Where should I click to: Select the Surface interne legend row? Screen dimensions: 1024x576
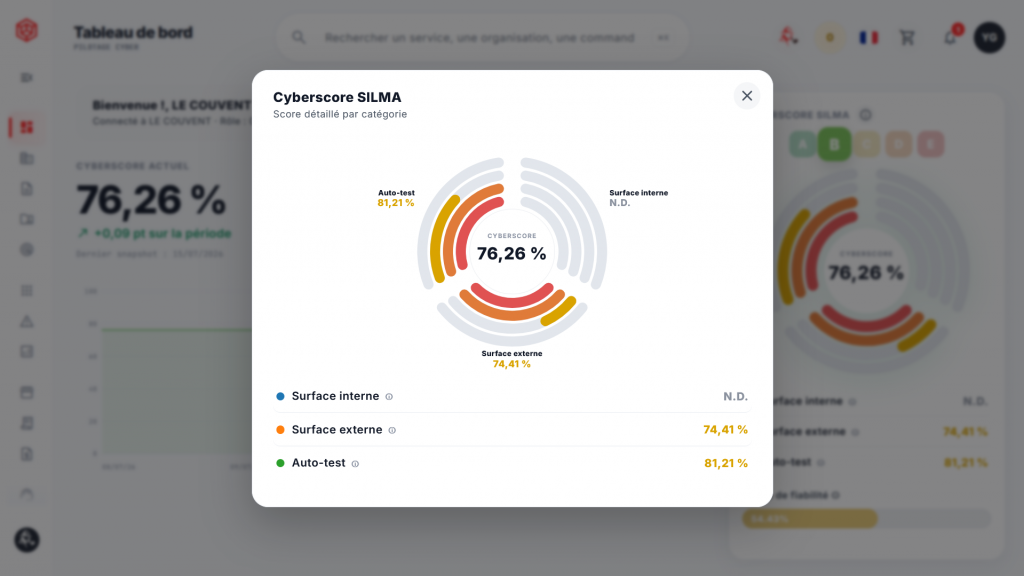tap(511, 396)
